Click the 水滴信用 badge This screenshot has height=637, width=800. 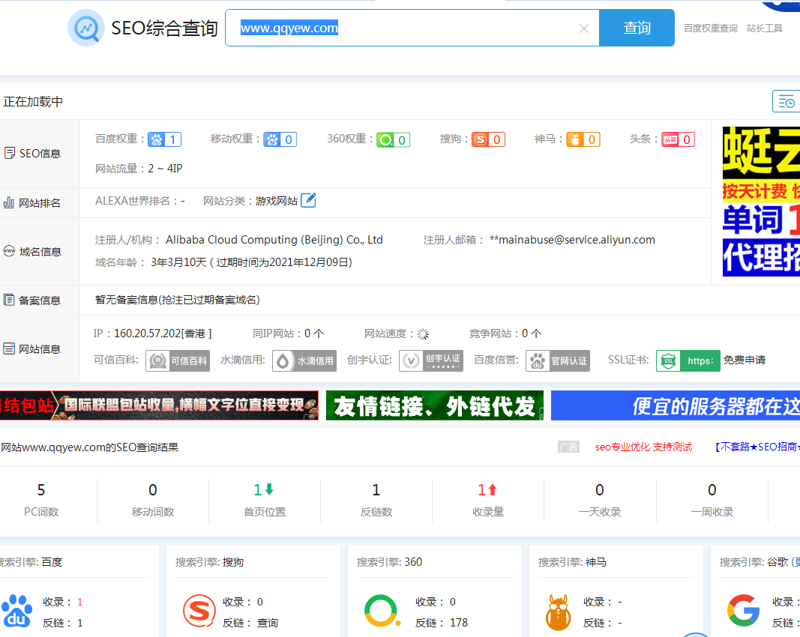click(x=304, y=361)
